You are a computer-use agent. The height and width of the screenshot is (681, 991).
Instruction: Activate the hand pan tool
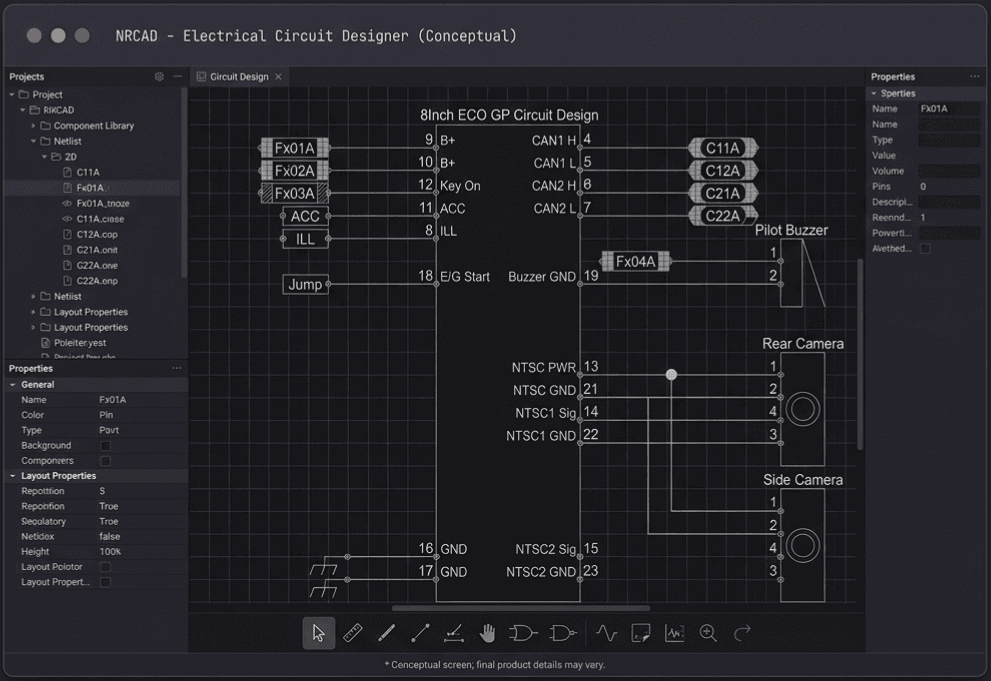click(488, 633)
